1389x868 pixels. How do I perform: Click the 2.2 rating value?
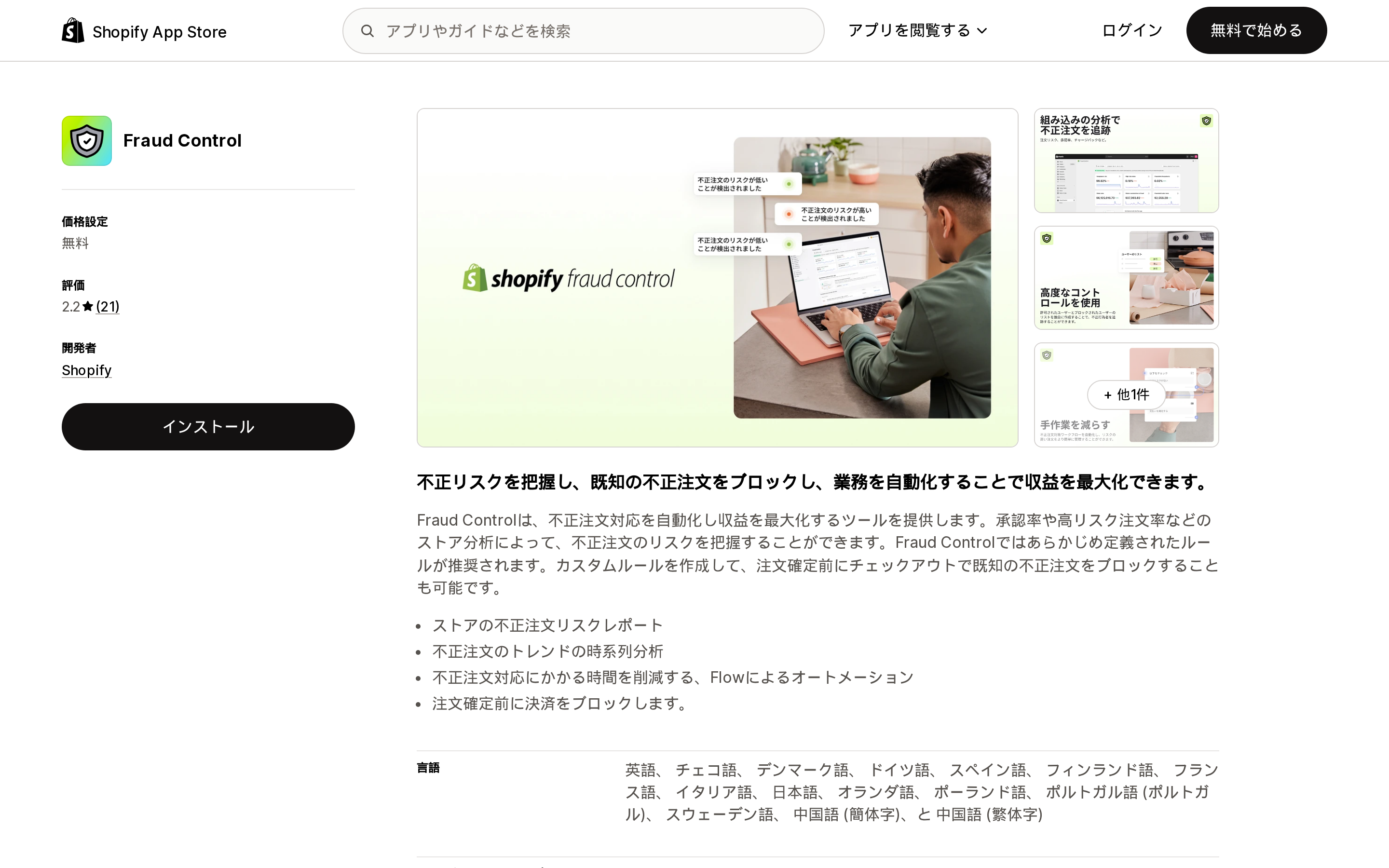[x=71, y=307]
